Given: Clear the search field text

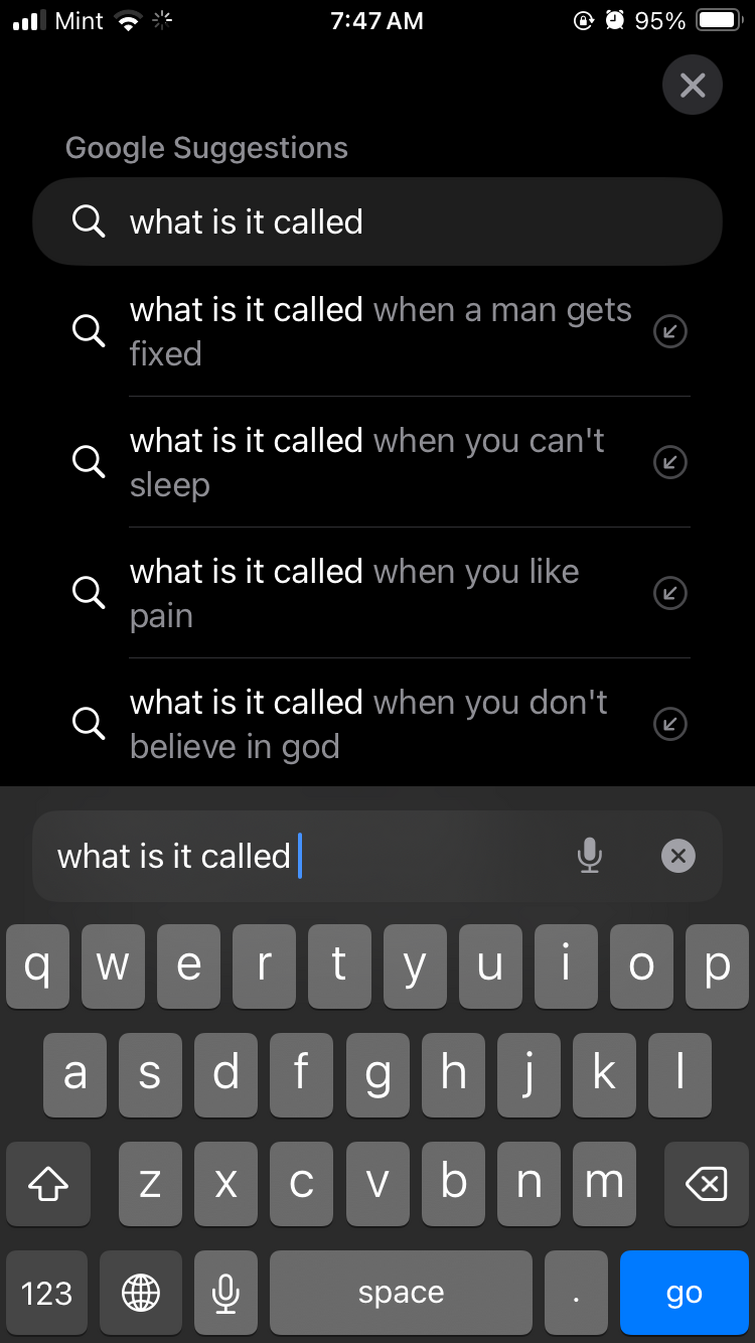Looking at the screenshot, I should [678, 856].
